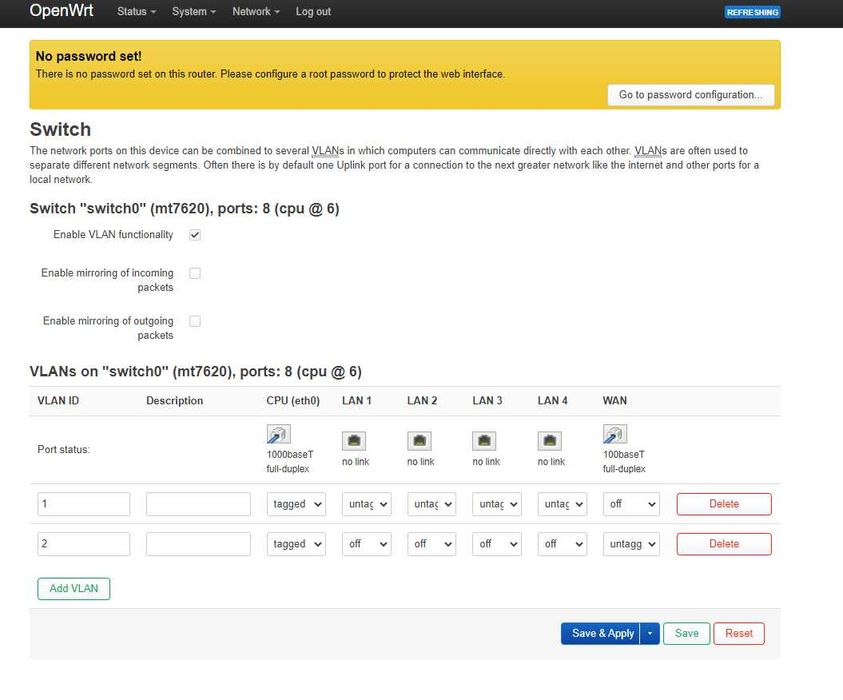Click the REFRESHING status badge
843x700 pixels.
click(752, 12)
